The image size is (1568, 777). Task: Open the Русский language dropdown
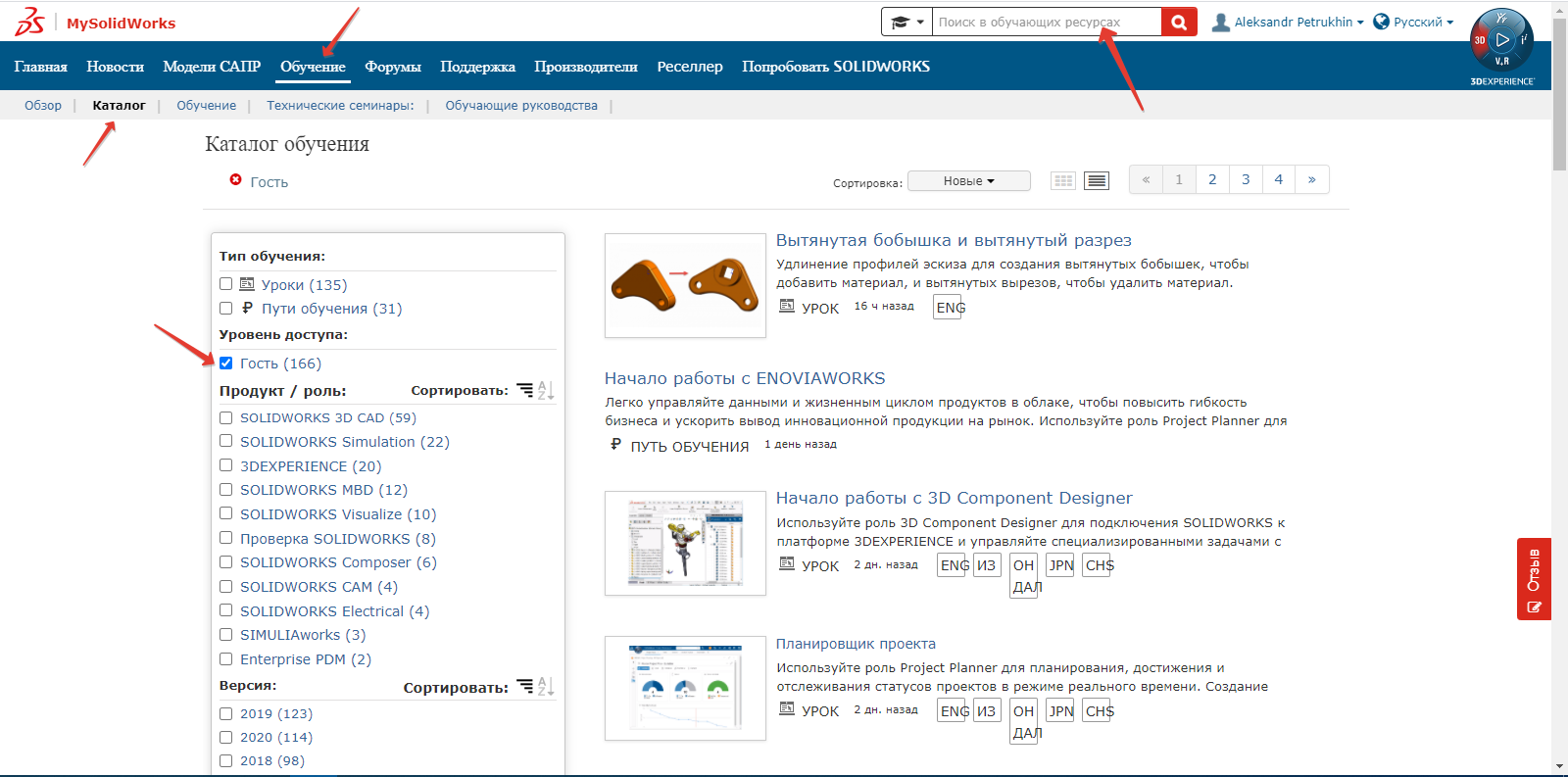(x=1413, y=22)
